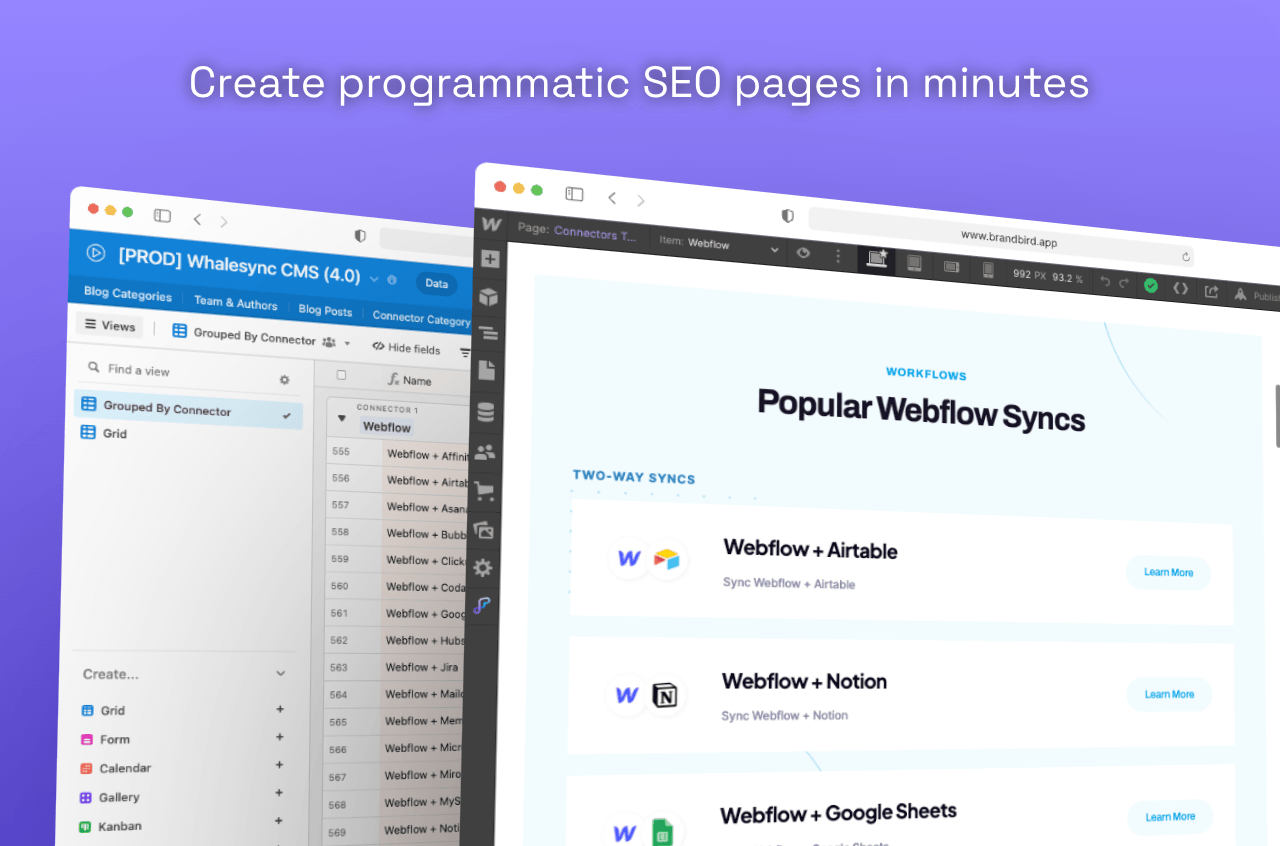The height and width of the screenshot is (846, 1280).
Task: Switch to mobile portrait breakpoint in Webflow
Action: [x=988, y=269]
